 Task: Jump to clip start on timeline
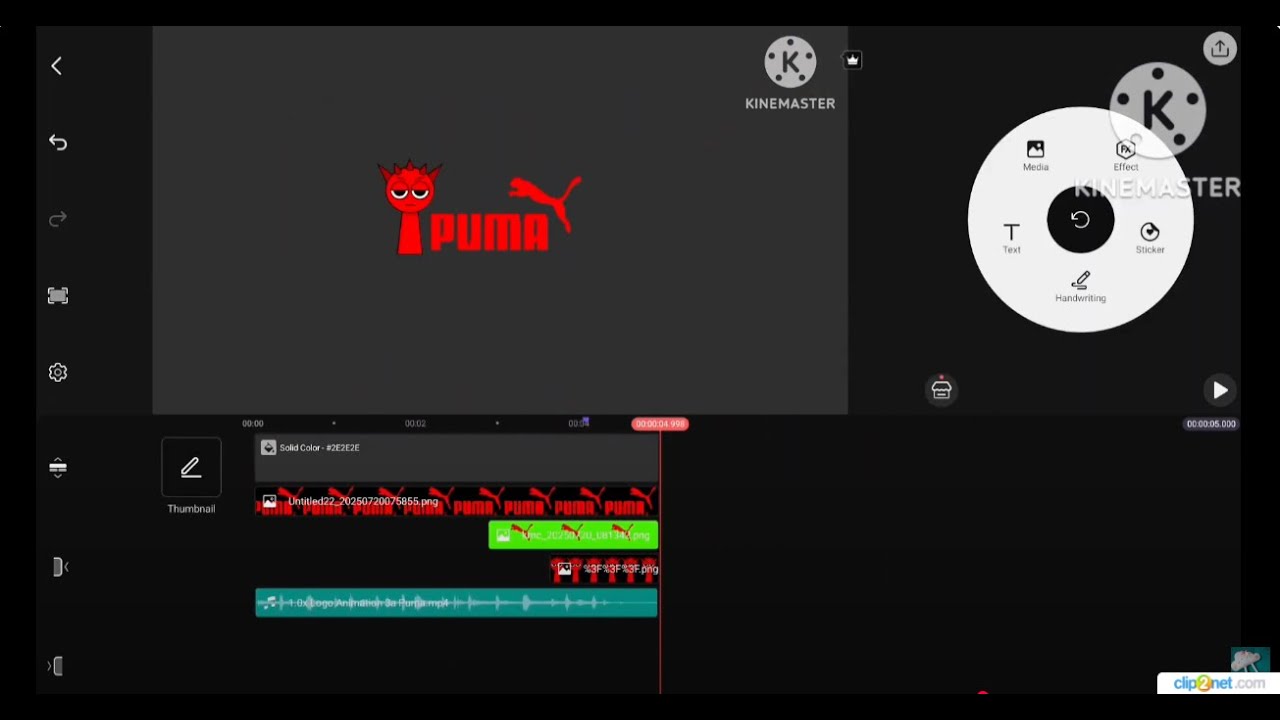60,567
